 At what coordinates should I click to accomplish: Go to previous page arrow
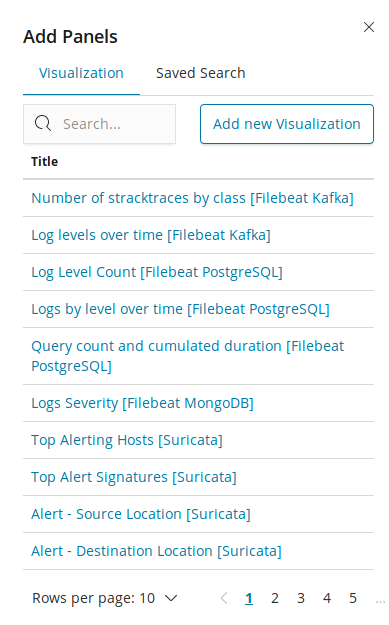(224, 598)
